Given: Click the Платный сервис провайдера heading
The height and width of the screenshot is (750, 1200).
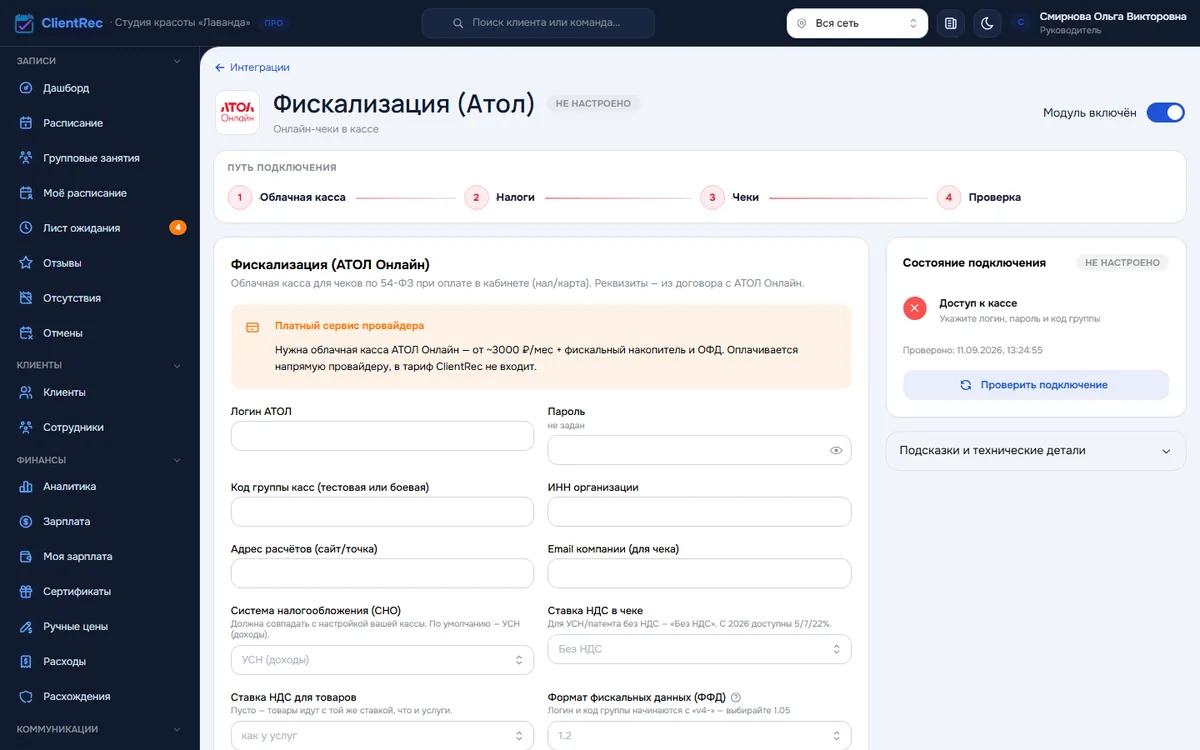Looking at the screenshot, I should pos(349,326).
